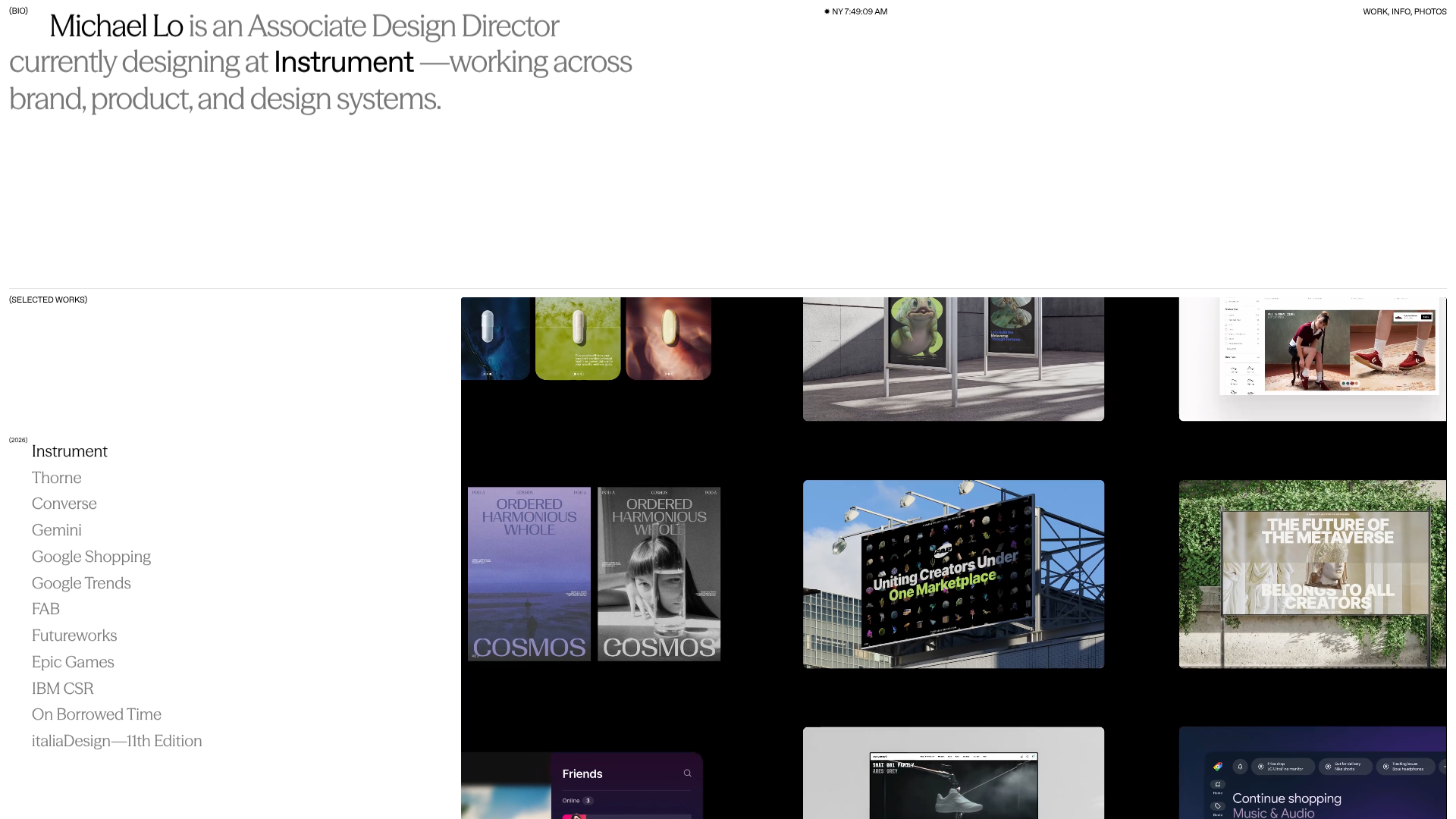Select the Home icon in the shopping sidebar
Screen dimensions: 1456x819
click(1218, 784)
